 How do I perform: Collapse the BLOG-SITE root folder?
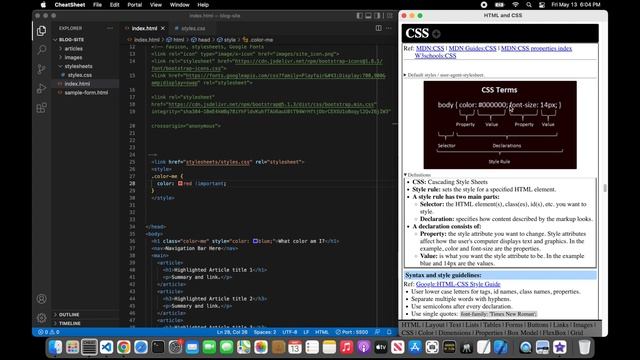71,40
